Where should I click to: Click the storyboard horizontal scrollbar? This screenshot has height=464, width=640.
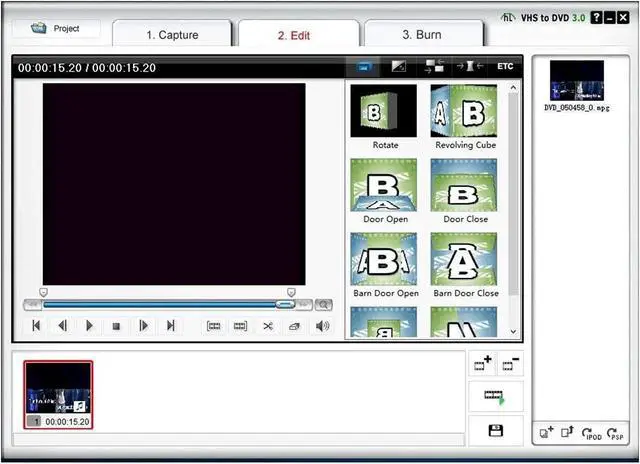(239, 439)
